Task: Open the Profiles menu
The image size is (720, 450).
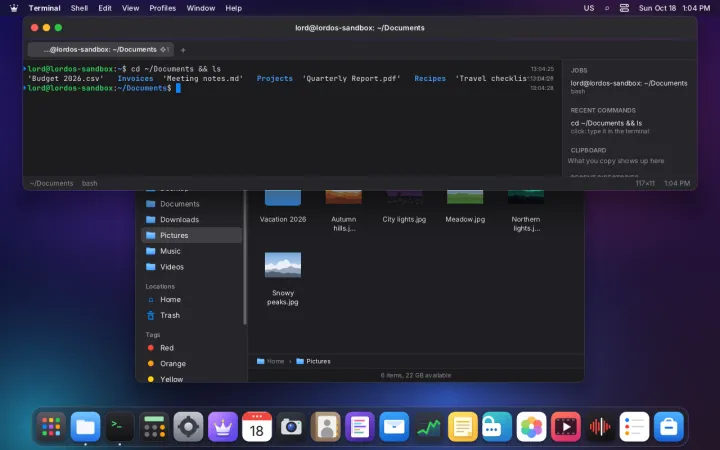Action: click(x=163, y=8)
